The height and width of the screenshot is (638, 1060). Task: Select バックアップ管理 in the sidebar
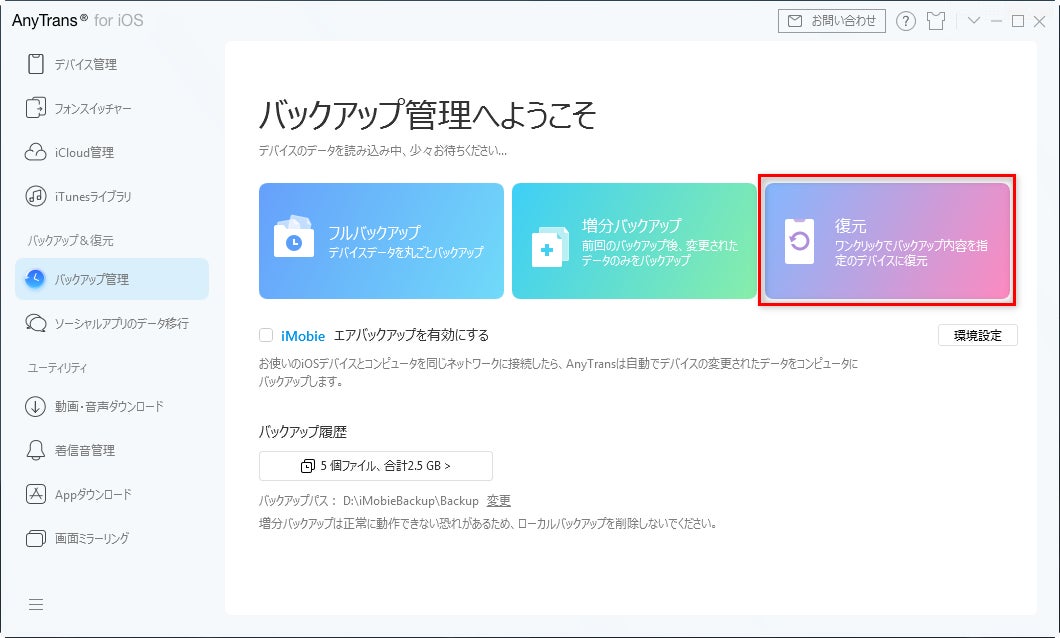tap(112, 279)
